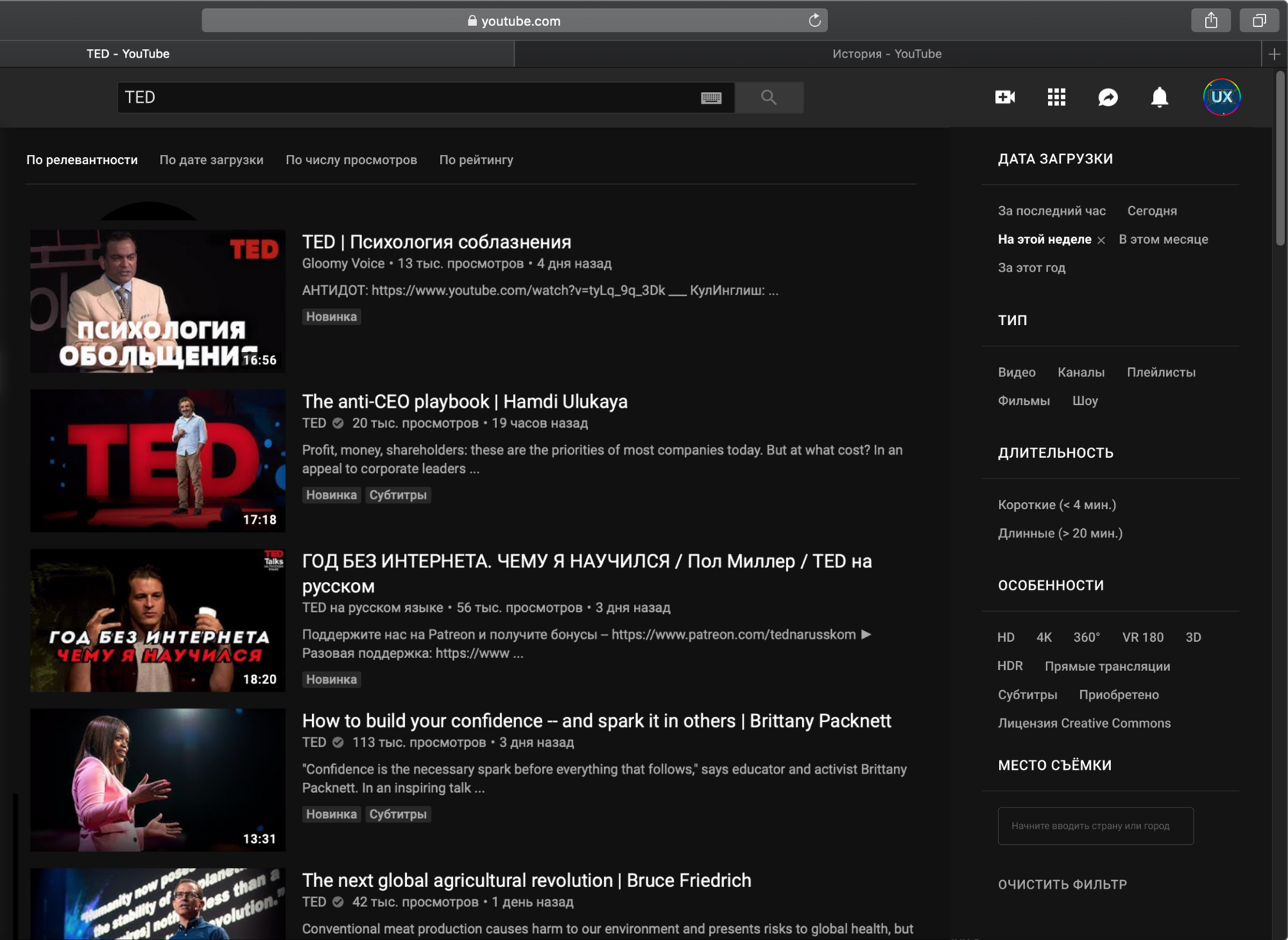
Task: Sort by 'По релевантности'
Action: [82, 159]
